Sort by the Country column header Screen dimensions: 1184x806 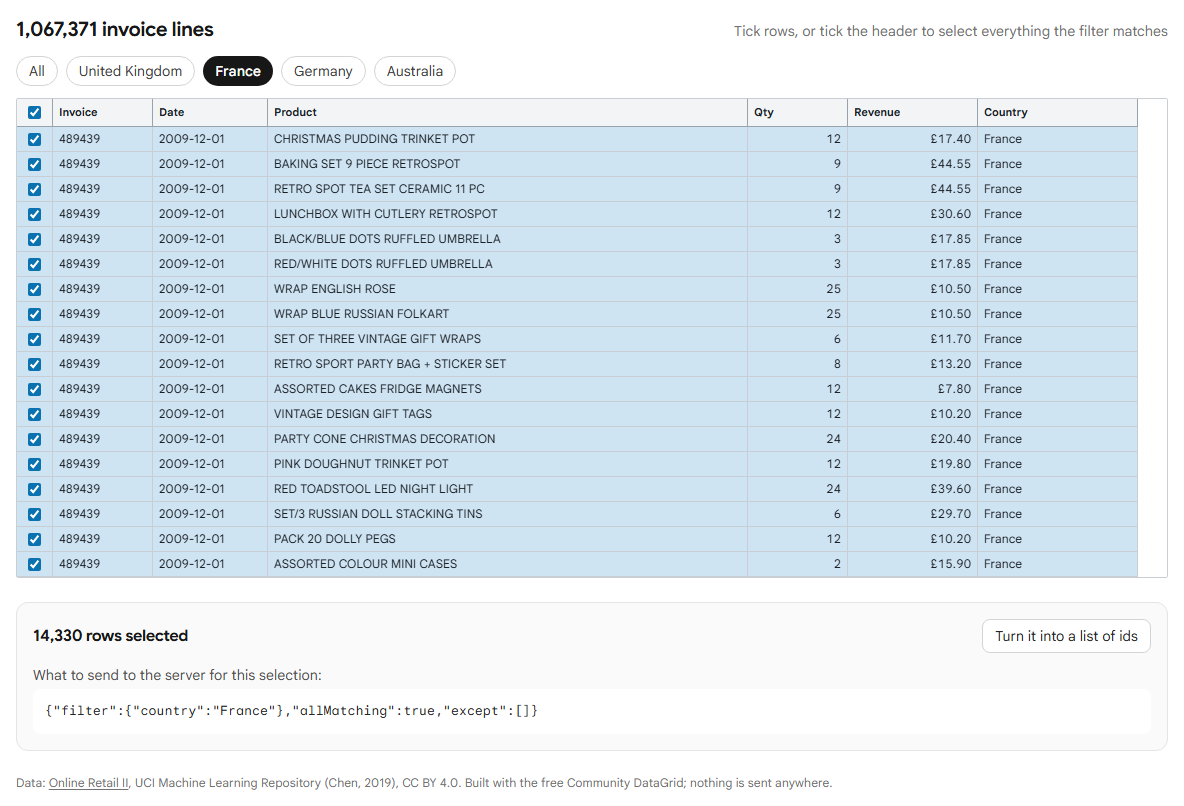(x=1056, y=113)
